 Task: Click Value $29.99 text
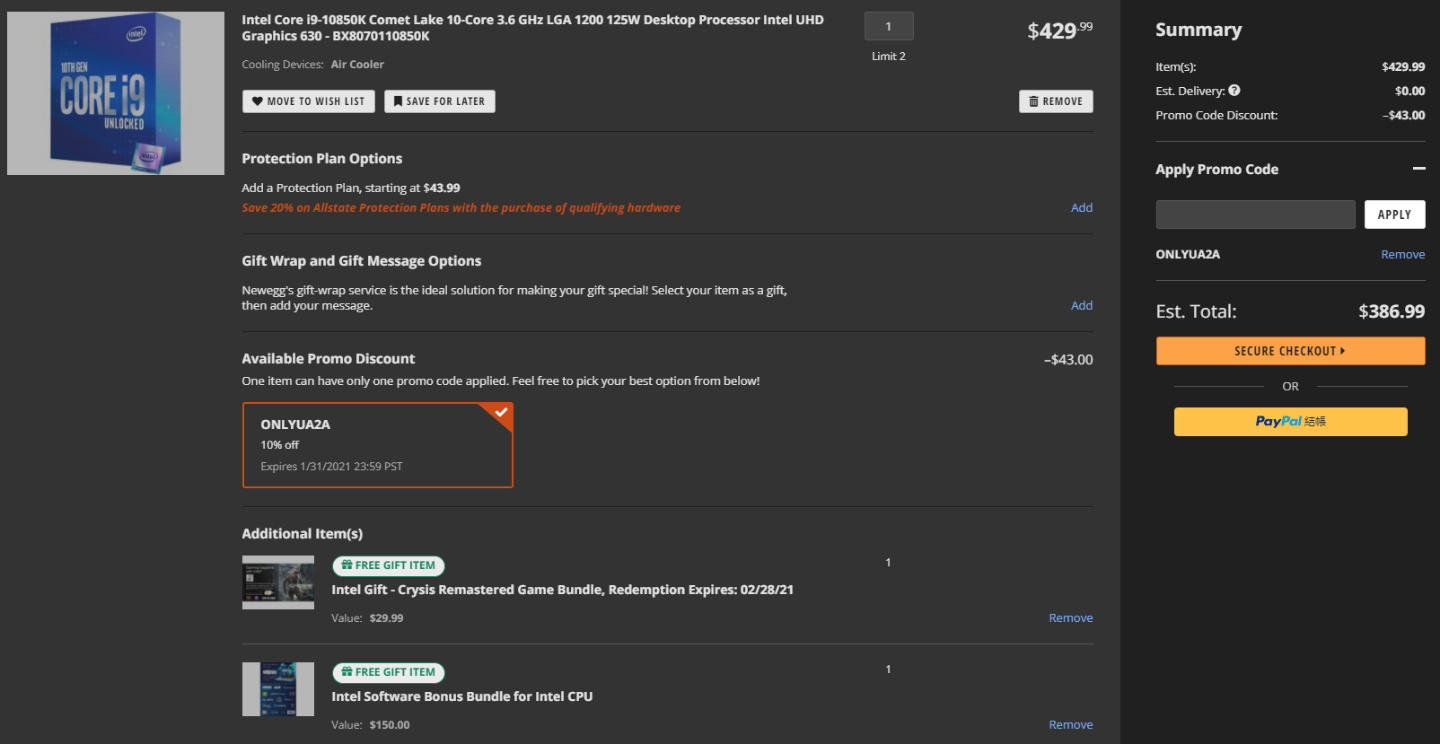pos(368,618)
